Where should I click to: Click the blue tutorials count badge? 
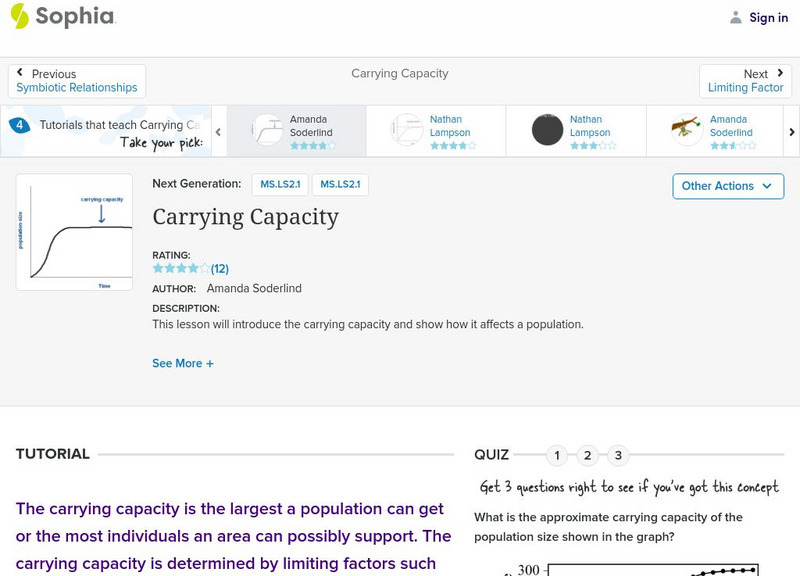pyautogui.click(x=18, y=125)
